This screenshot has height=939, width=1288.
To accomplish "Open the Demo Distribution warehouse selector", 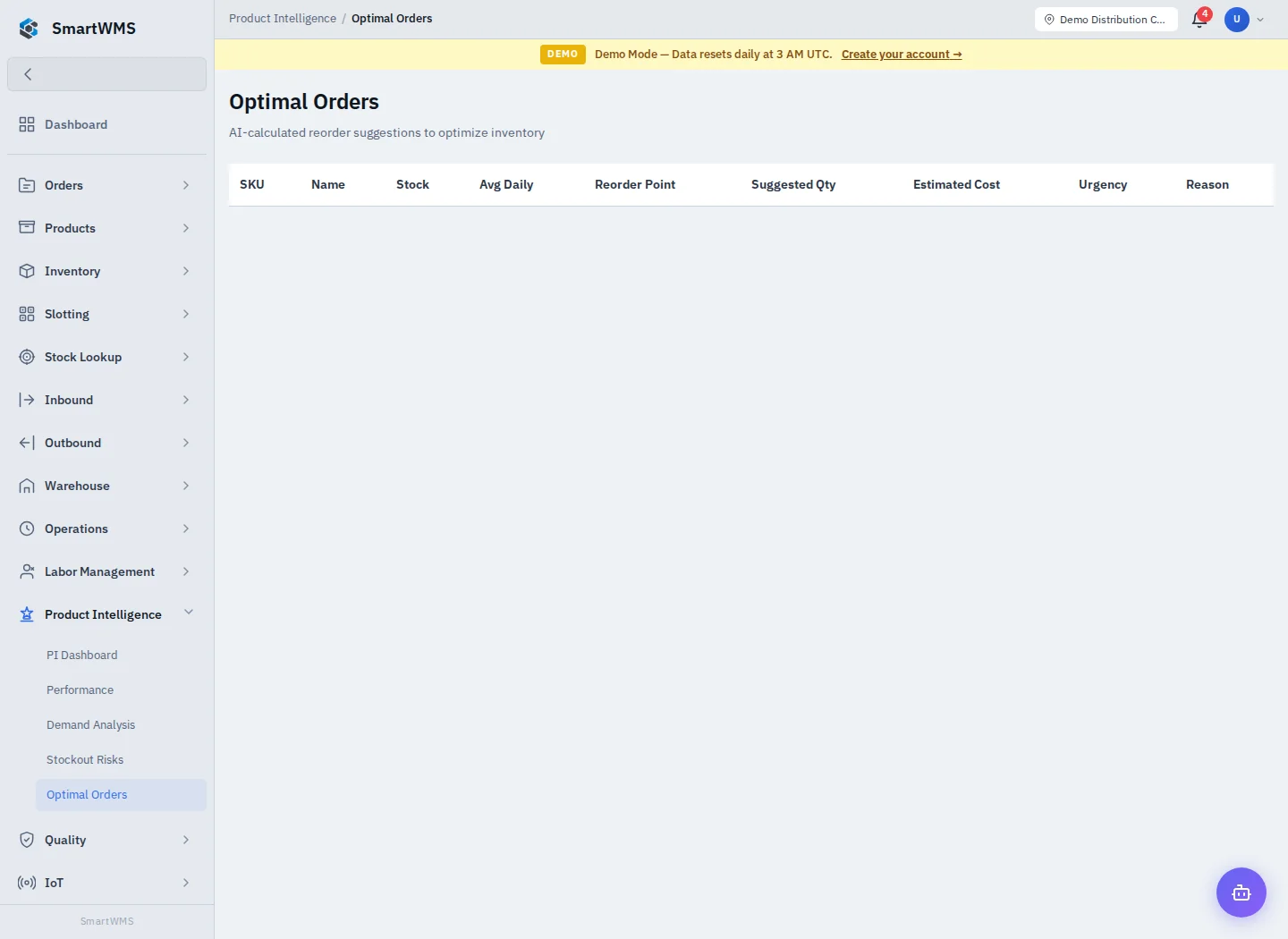I will [x=1106, y=20].
